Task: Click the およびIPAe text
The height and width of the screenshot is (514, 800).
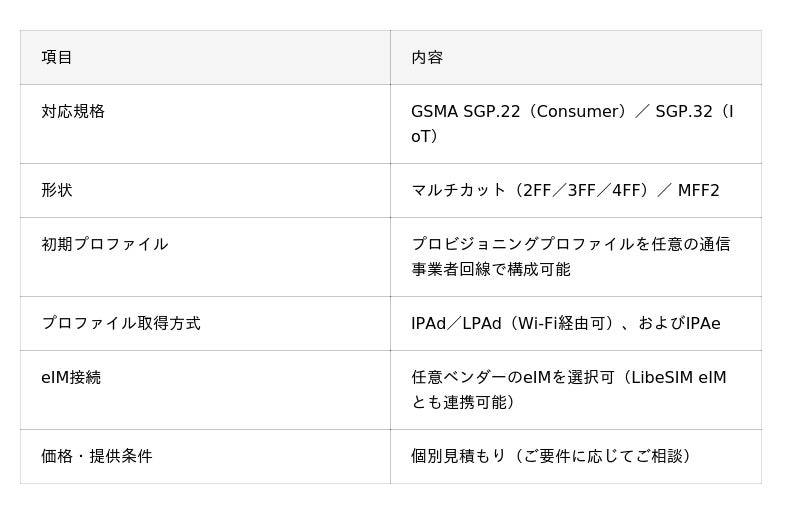Action: [679, 323]
